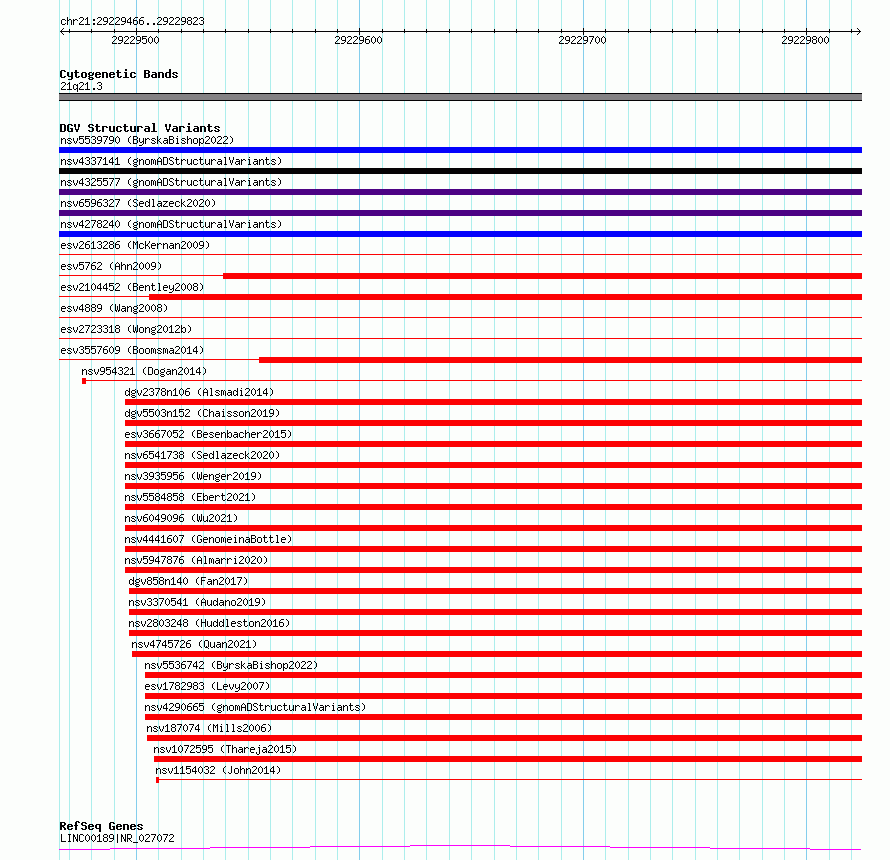890x860 pixels.
Task: Open variant nsv3370541 (Audano2019)
Action: [197, 602]
